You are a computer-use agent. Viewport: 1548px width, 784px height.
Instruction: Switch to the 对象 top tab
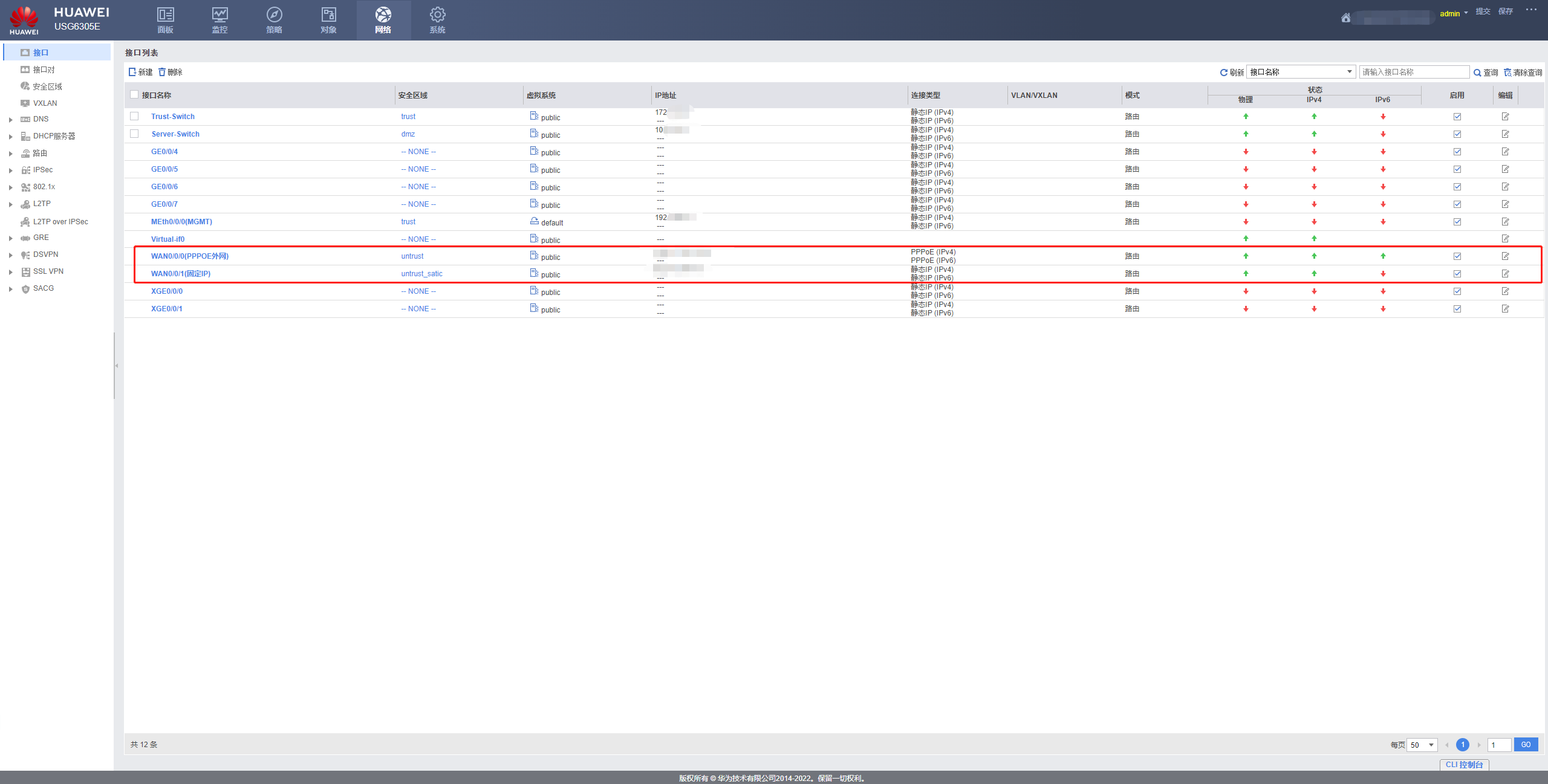(x=328, y=20)
